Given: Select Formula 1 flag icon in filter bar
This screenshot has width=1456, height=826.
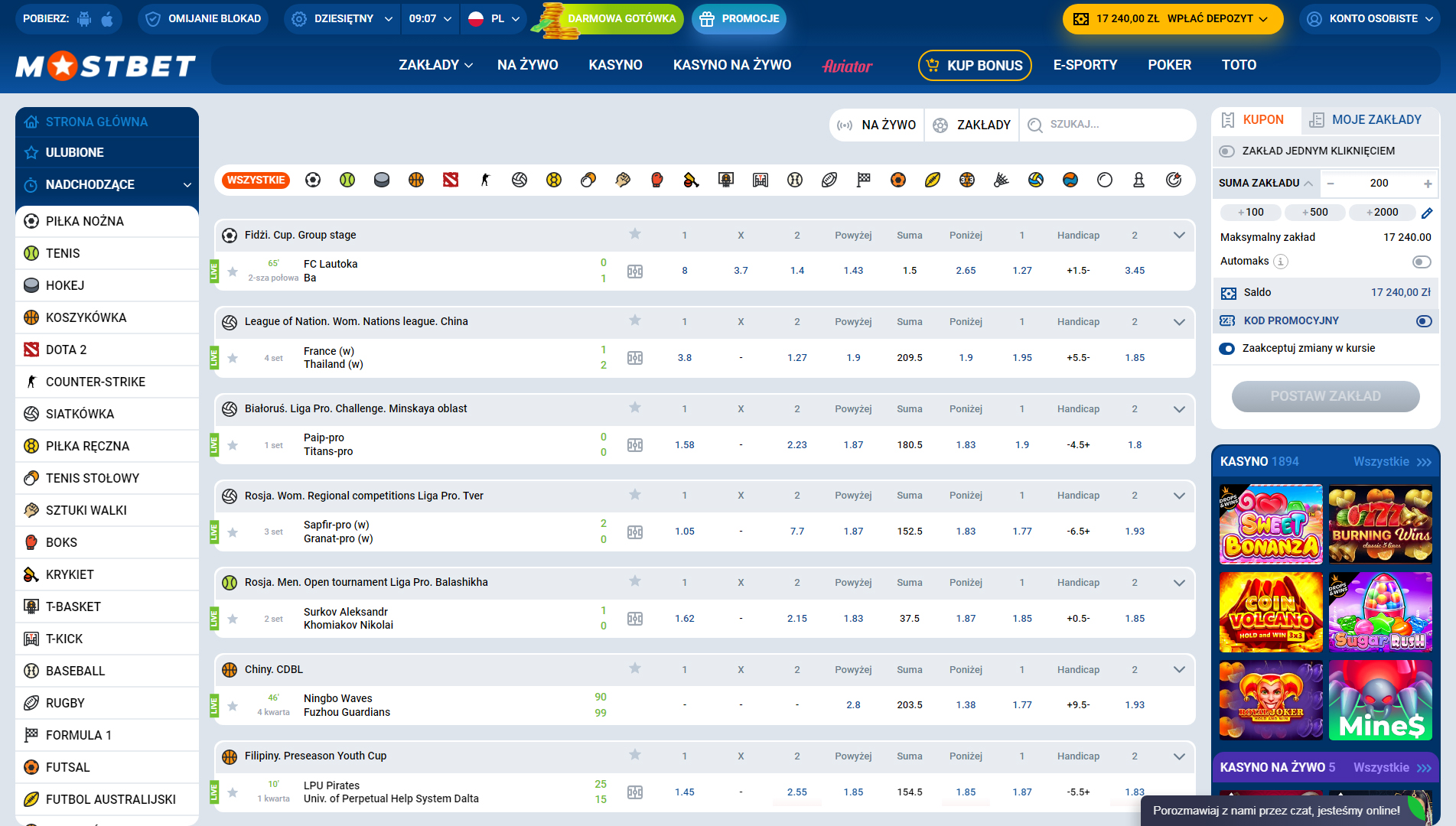Looking at the screenshot, I should tap(864, 180).
